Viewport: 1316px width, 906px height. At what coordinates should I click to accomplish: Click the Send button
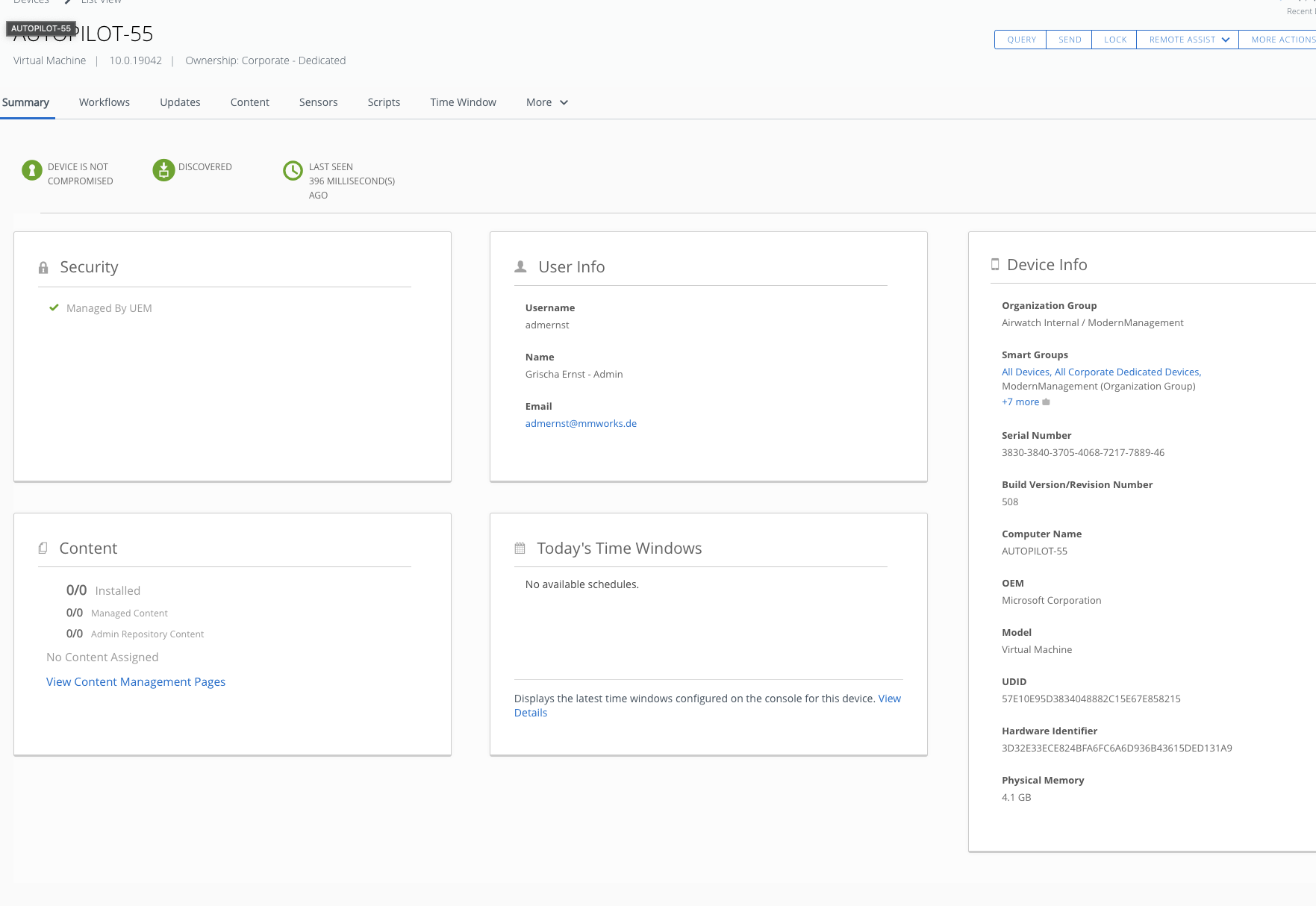click(x=1069, y=40)
